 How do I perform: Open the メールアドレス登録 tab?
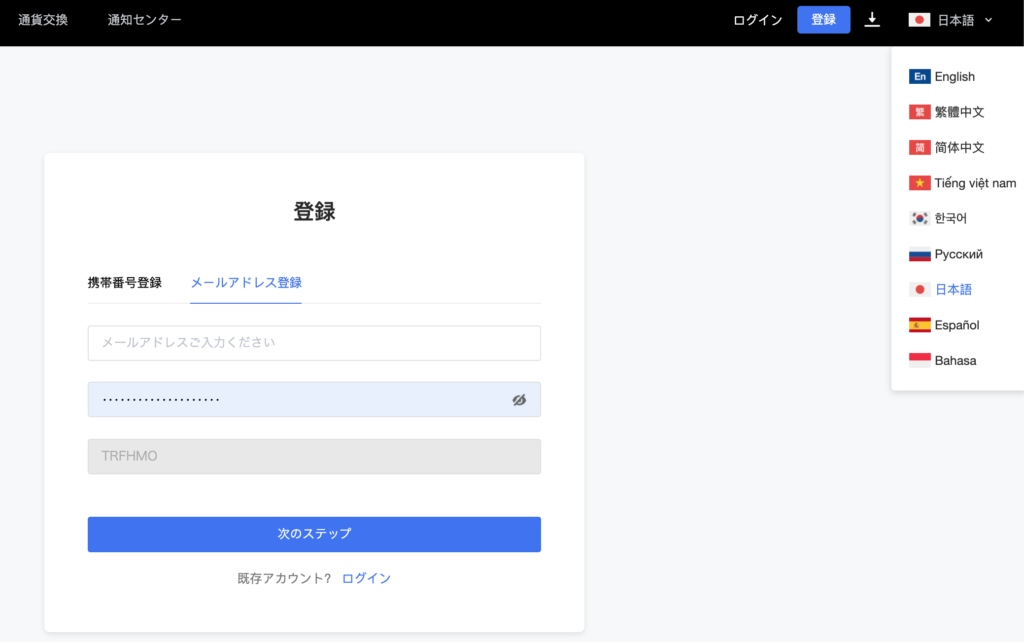(246, 283)
